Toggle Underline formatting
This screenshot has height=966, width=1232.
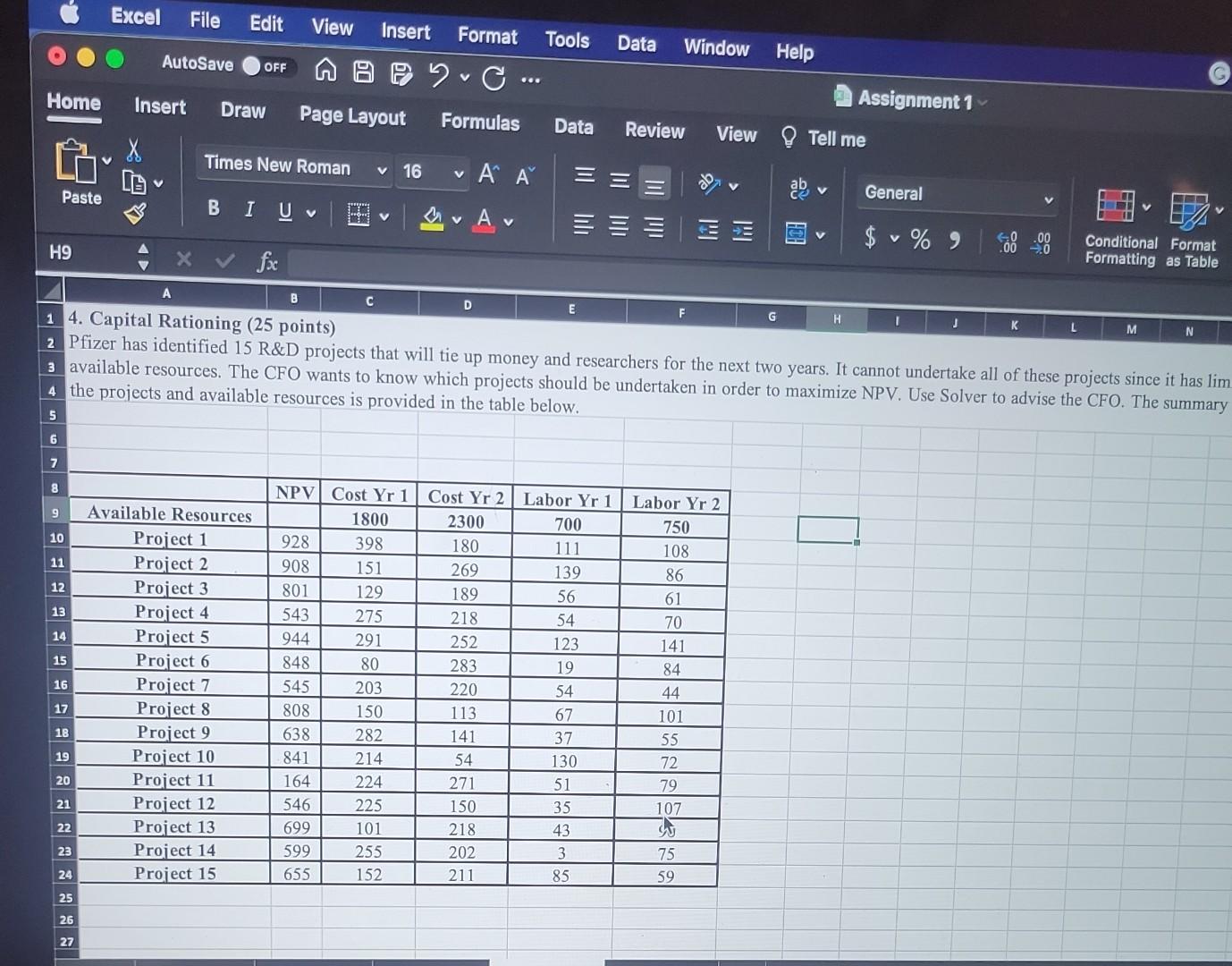point(285,211)
